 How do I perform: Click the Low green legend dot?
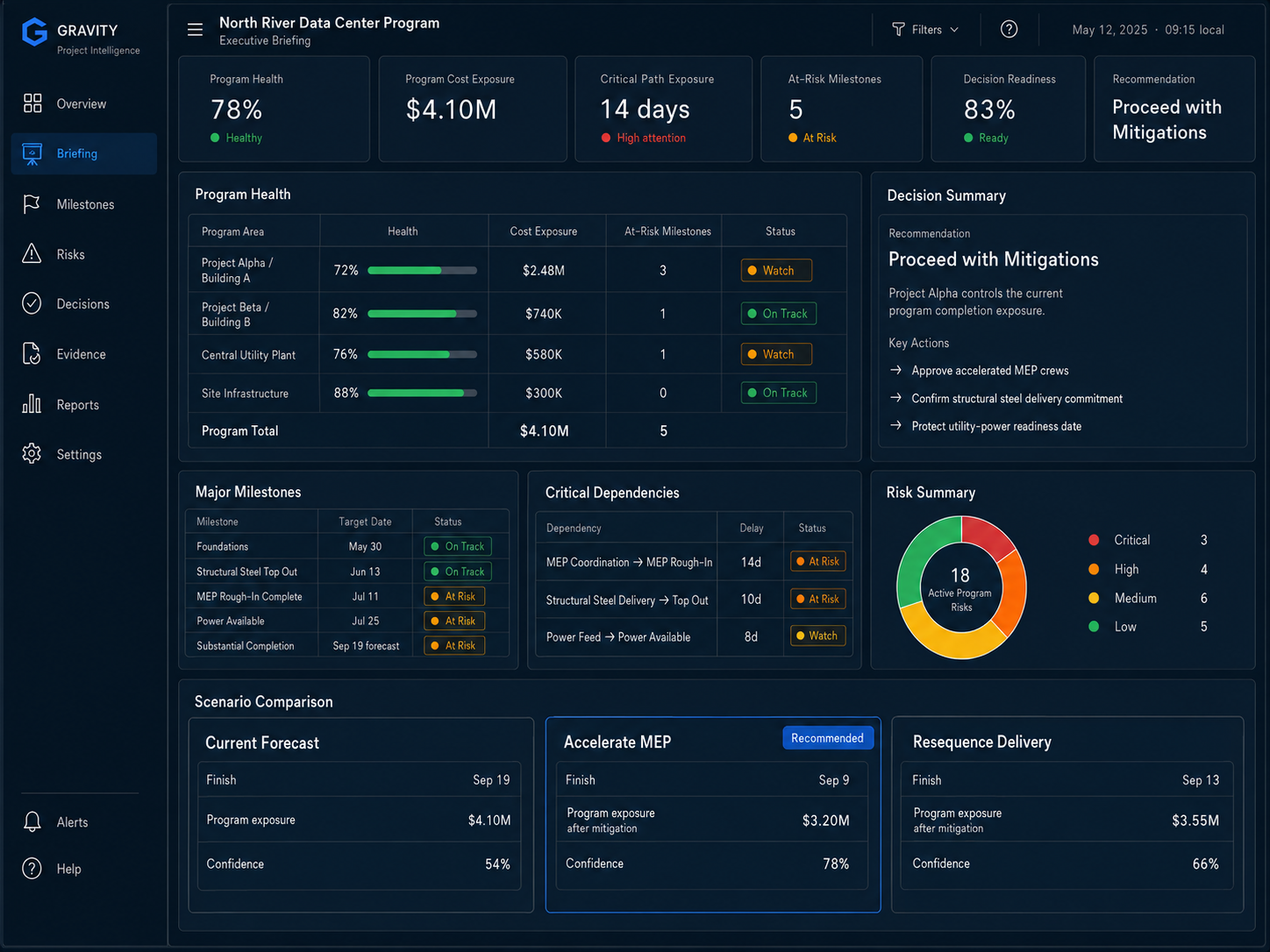pyautogui.click(x=1094, y=627)
